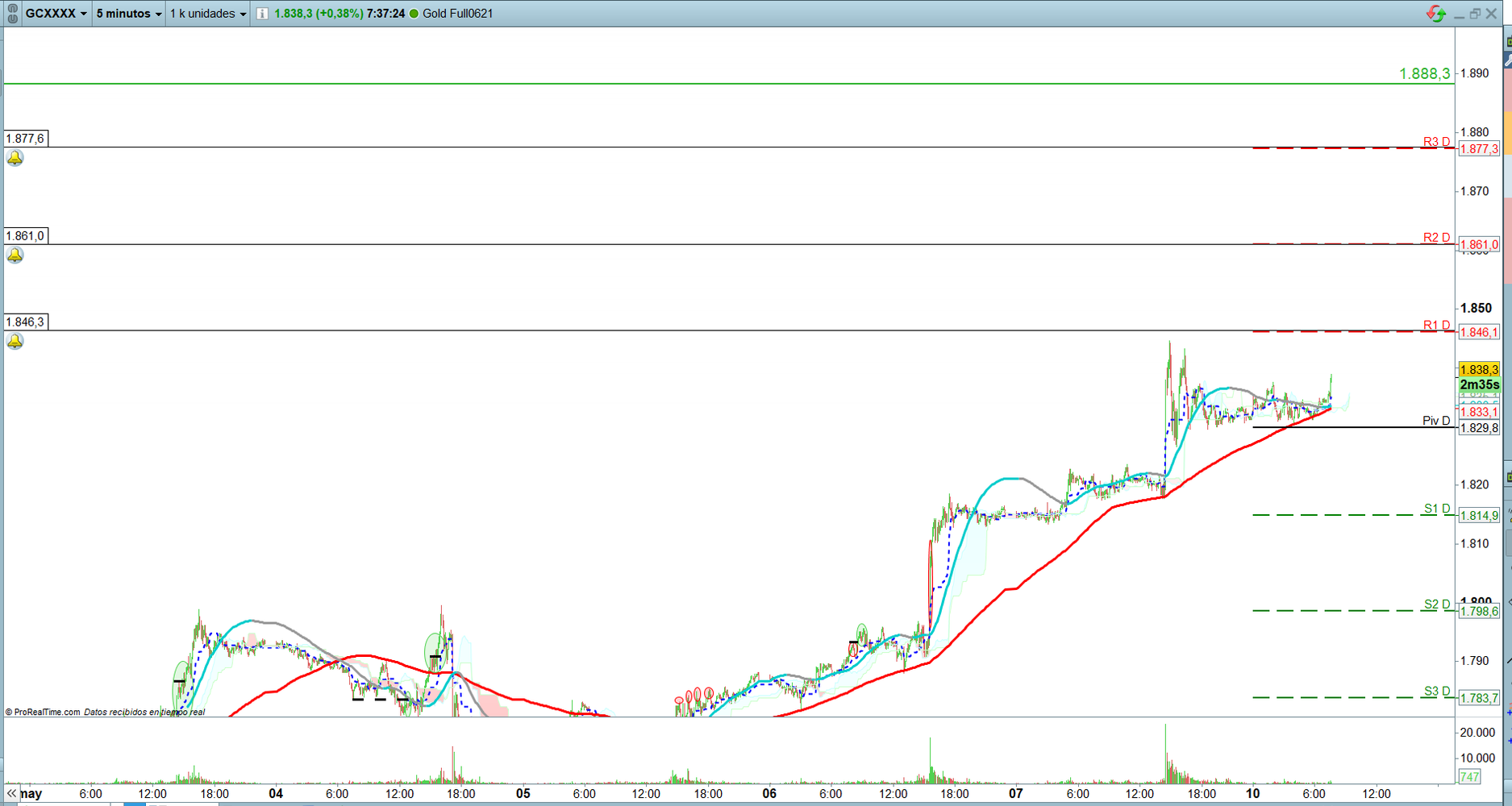Click the green 1.888,3 line label

pos(1425,73)
